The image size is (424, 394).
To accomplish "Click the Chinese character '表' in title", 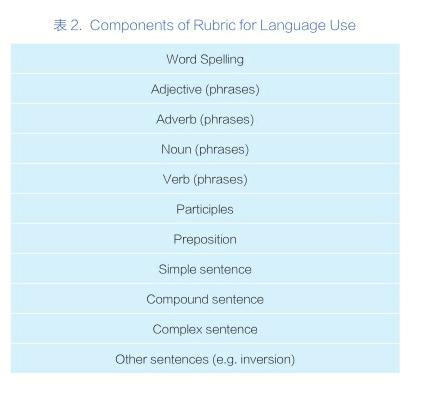I will pos(60,25).
